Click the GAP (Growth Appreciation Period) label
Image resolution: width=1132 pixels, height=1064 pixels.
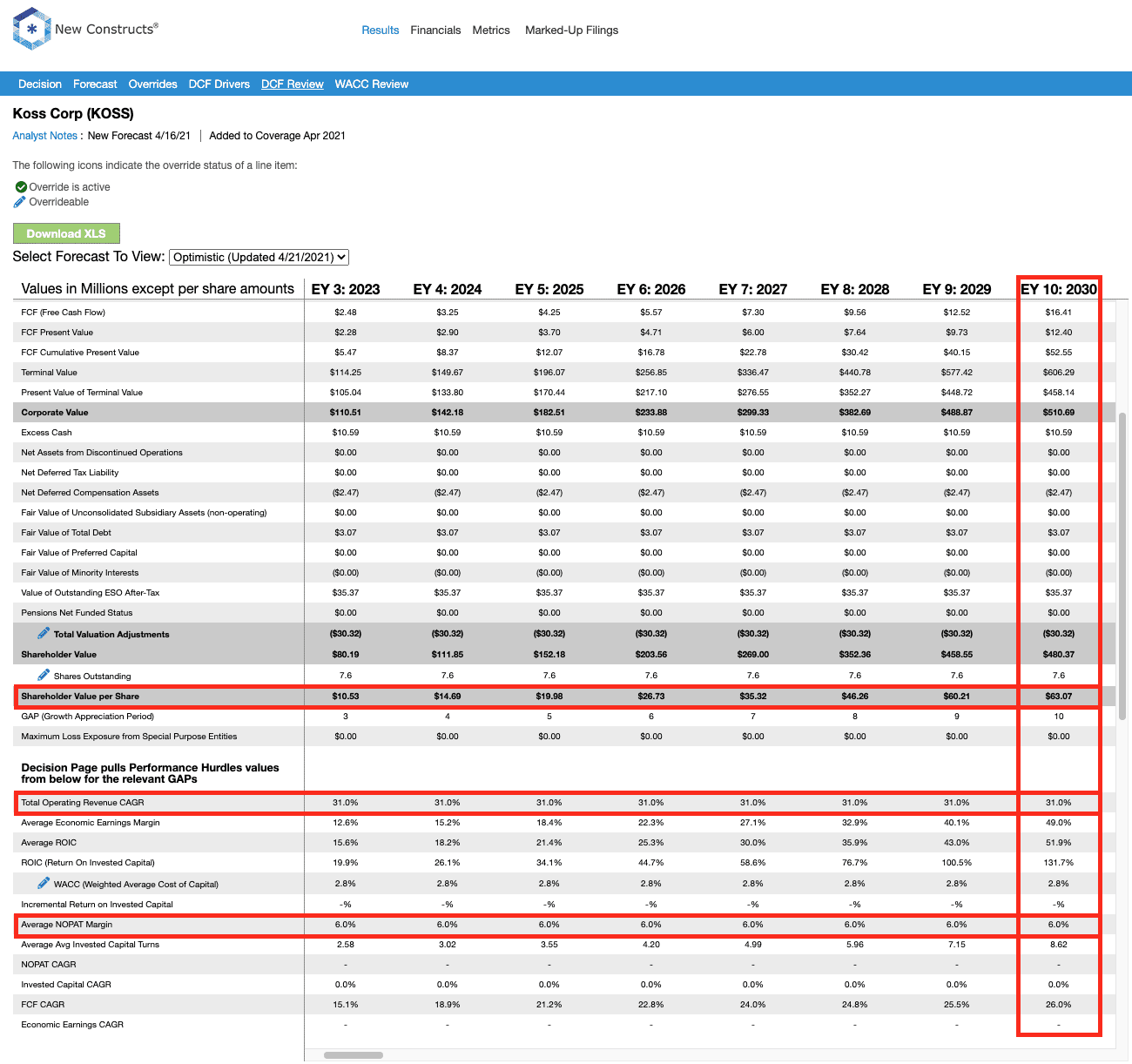click(x=88, y=717)
